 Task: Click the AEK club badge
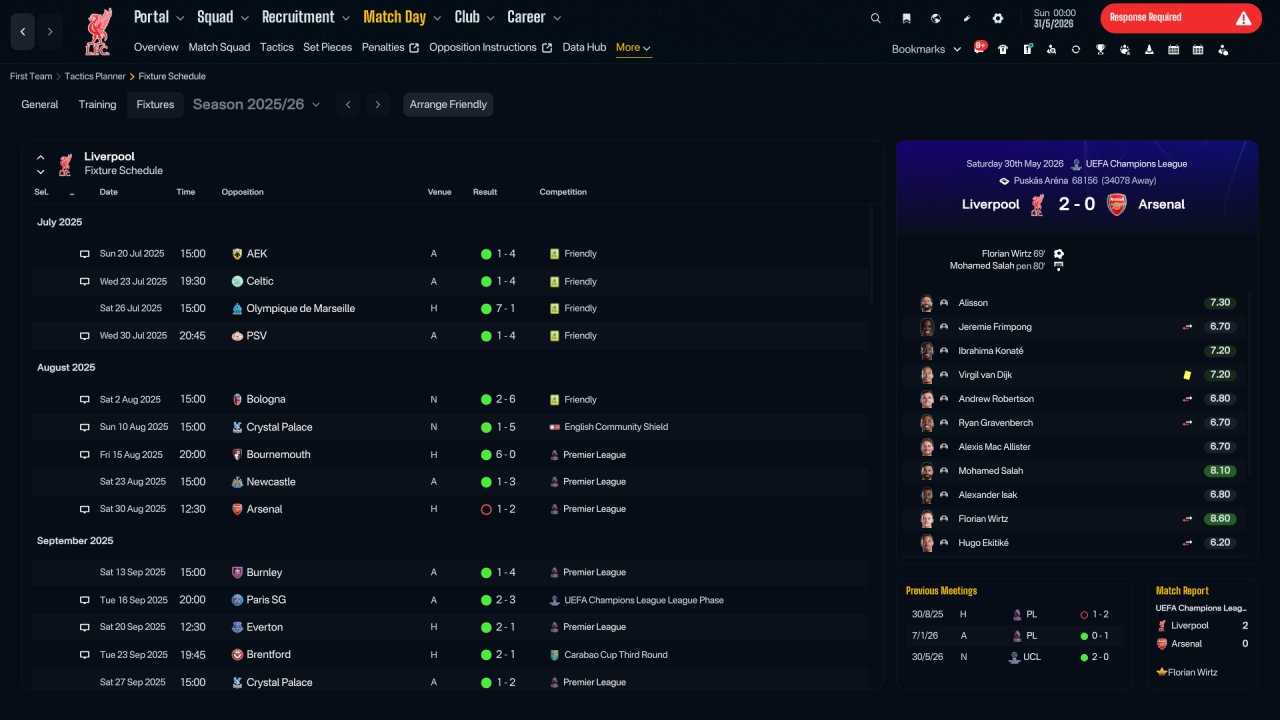point(237,254)
